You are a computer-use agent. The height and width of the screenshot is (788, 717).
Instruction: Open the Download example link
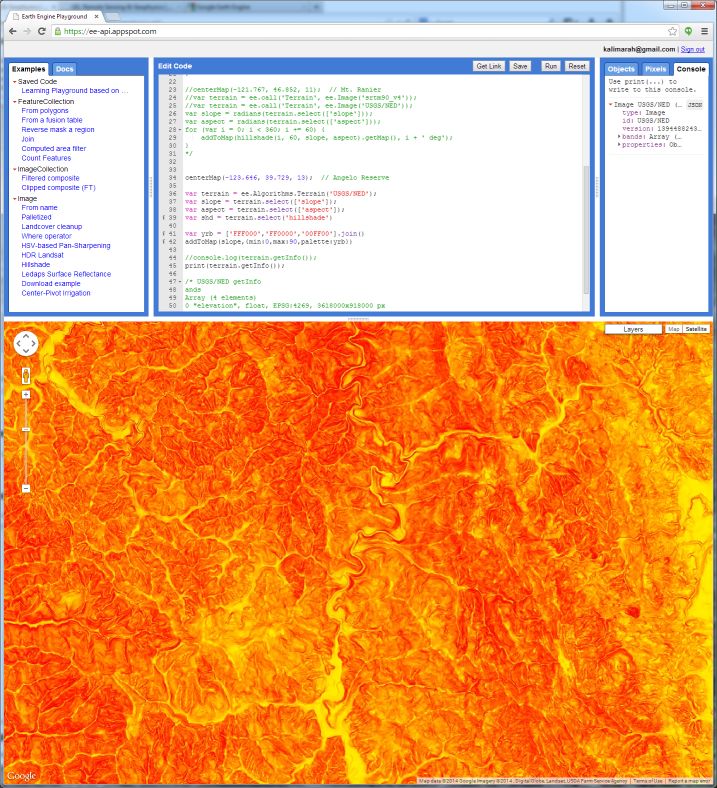tap(51, 284)
